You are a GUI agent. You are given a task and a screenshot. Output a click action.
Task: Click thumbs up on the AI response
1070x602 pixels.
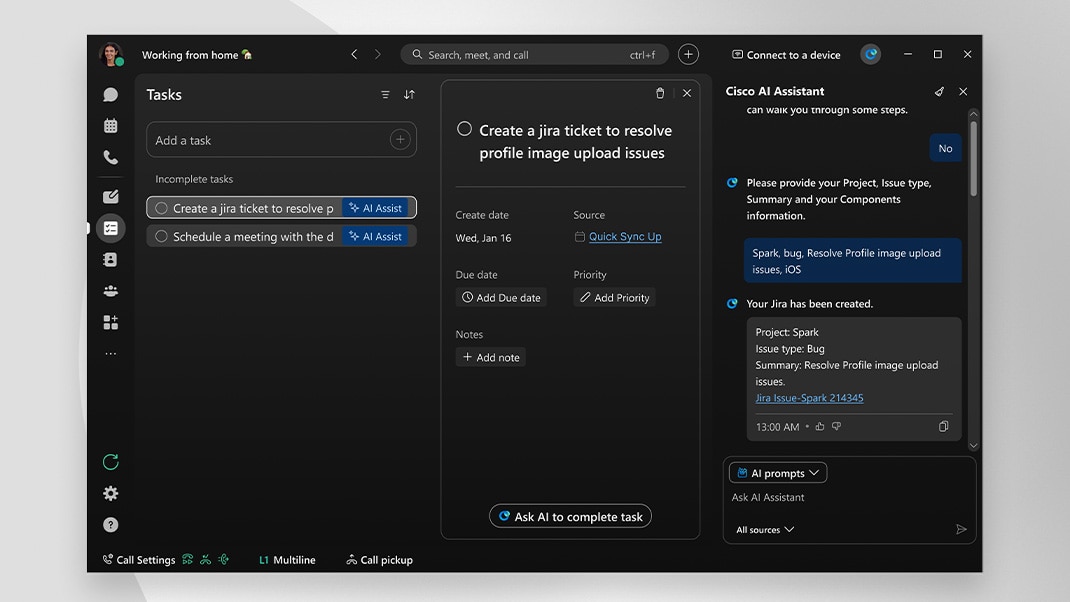pos(820,427)
